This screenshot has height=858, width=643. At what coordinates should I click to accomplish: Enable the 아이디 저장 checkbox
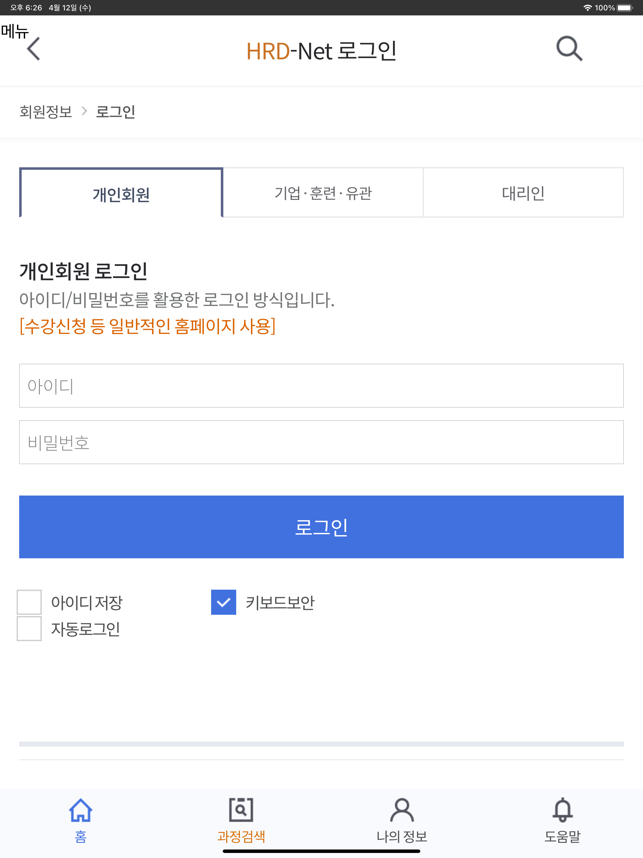tap(29, 602)
